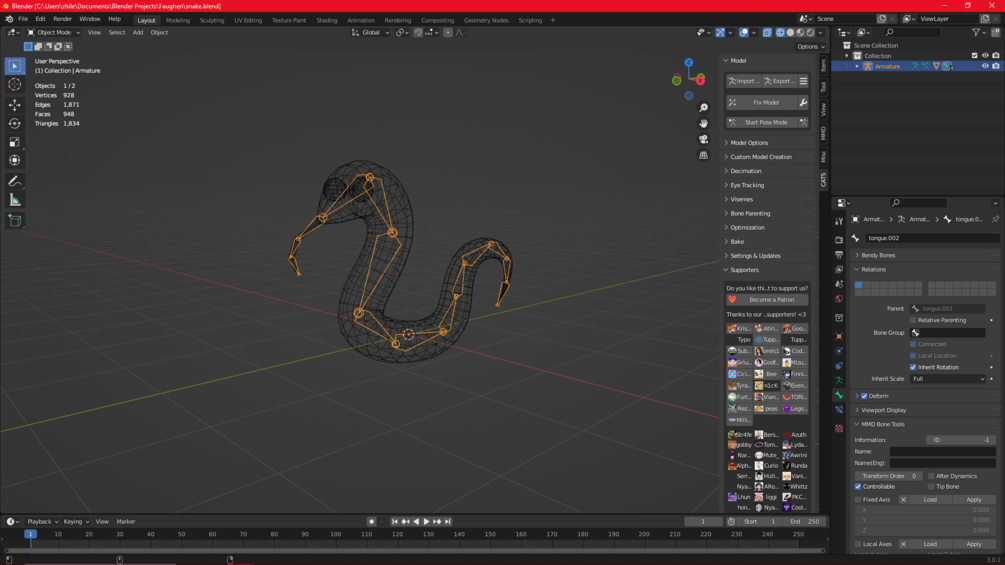Click the wrench icon beside Fix Model
Viewport: 1005px width, 565px height.
[803, 102]
